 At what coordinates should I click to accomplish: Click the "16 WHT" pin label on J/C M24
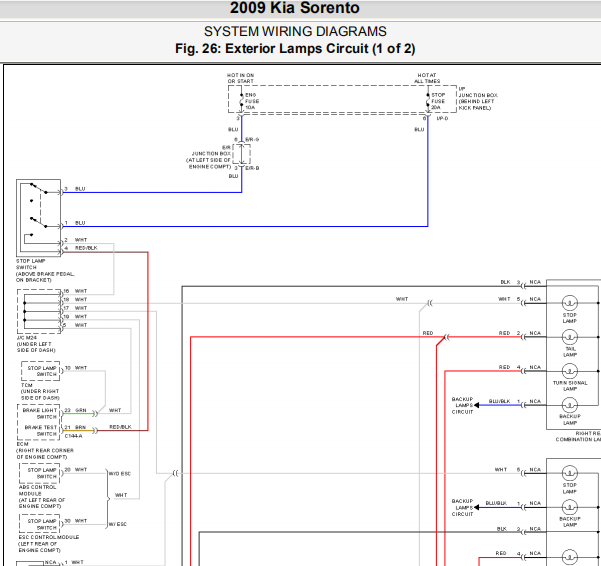click(x=75, y=291)
